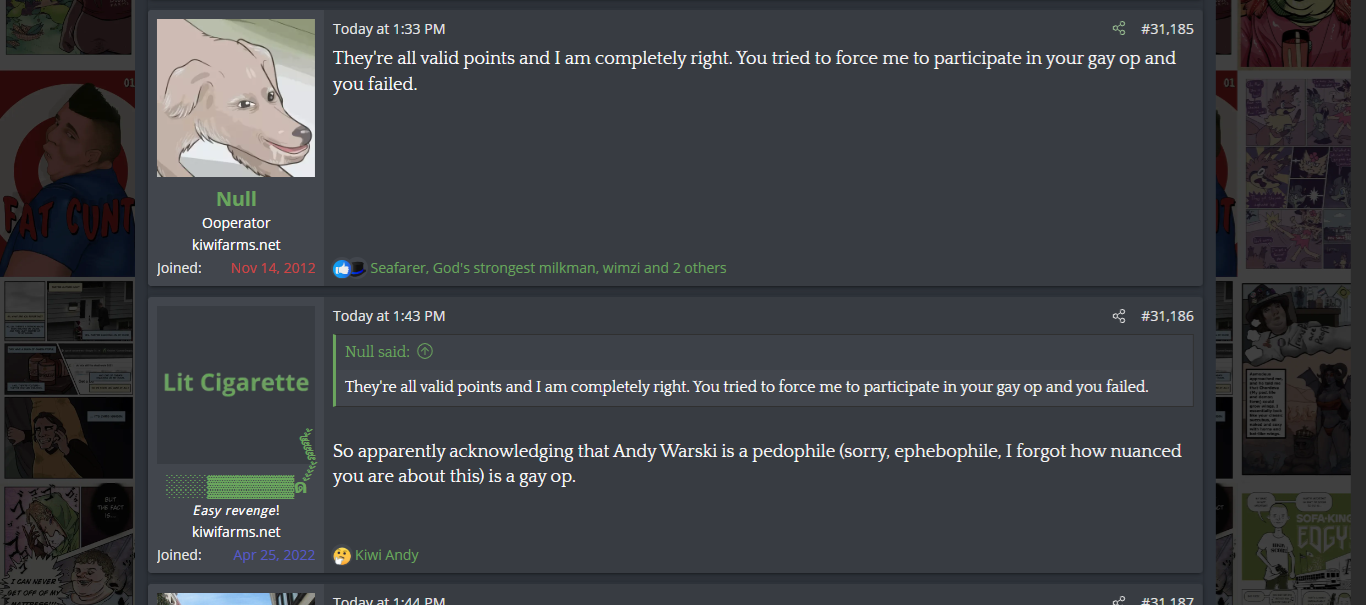This screenshot has height=605, width=1366.
Task: Click the blue Like reaction icon
Action: pyautogui.click(x=341, y=268)
